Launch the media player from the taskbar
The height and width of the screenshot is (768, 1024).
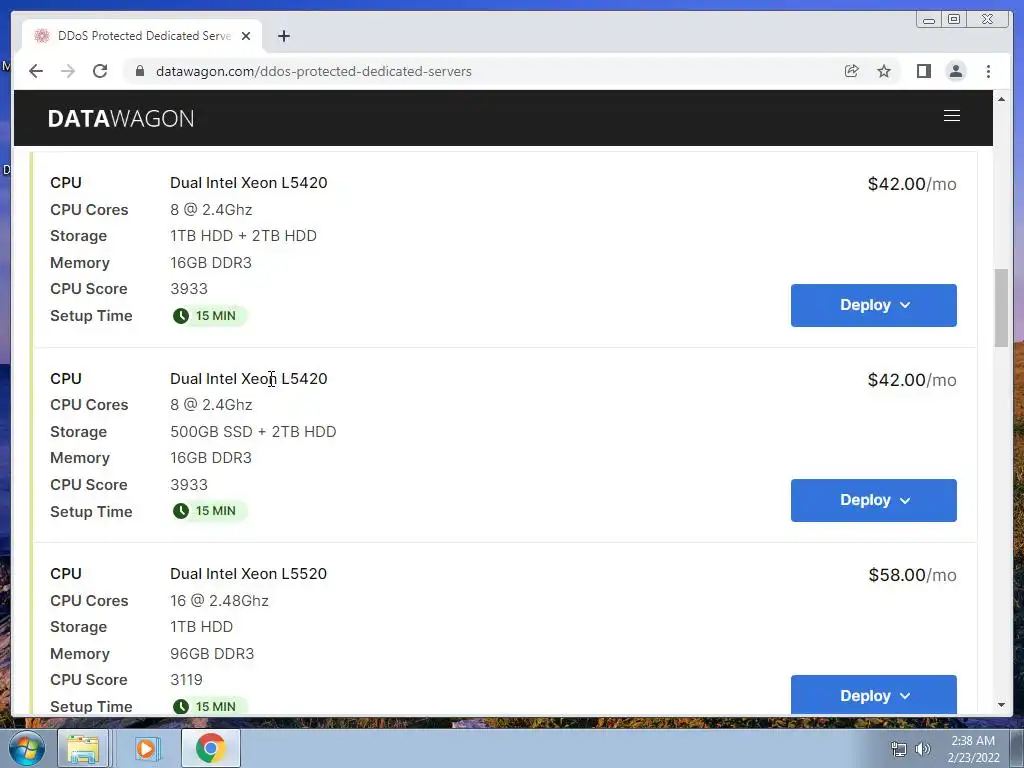pyautogui.click(x=147, y=748)
